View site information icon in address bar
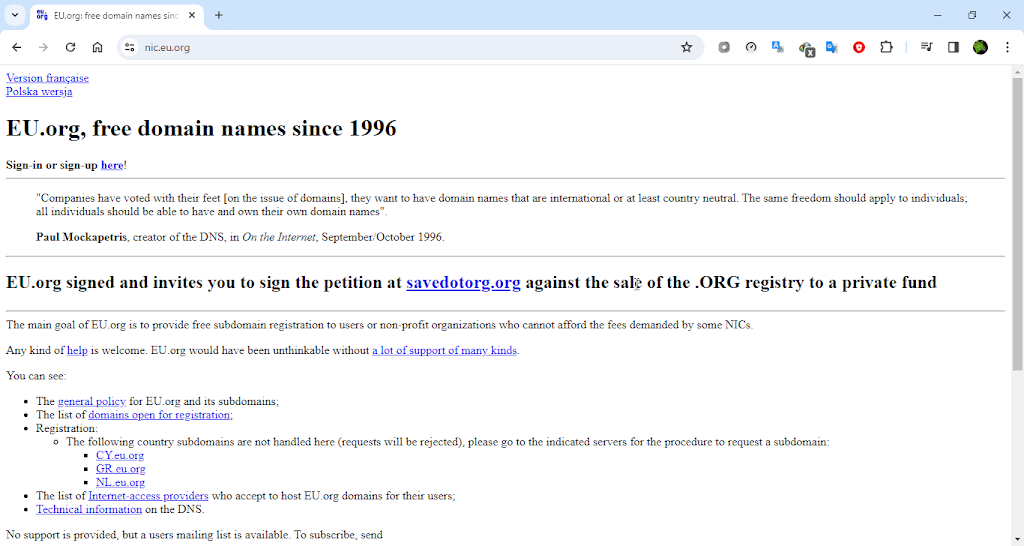This screenshot has height=546, width=1024. click(x=130, y=47)
